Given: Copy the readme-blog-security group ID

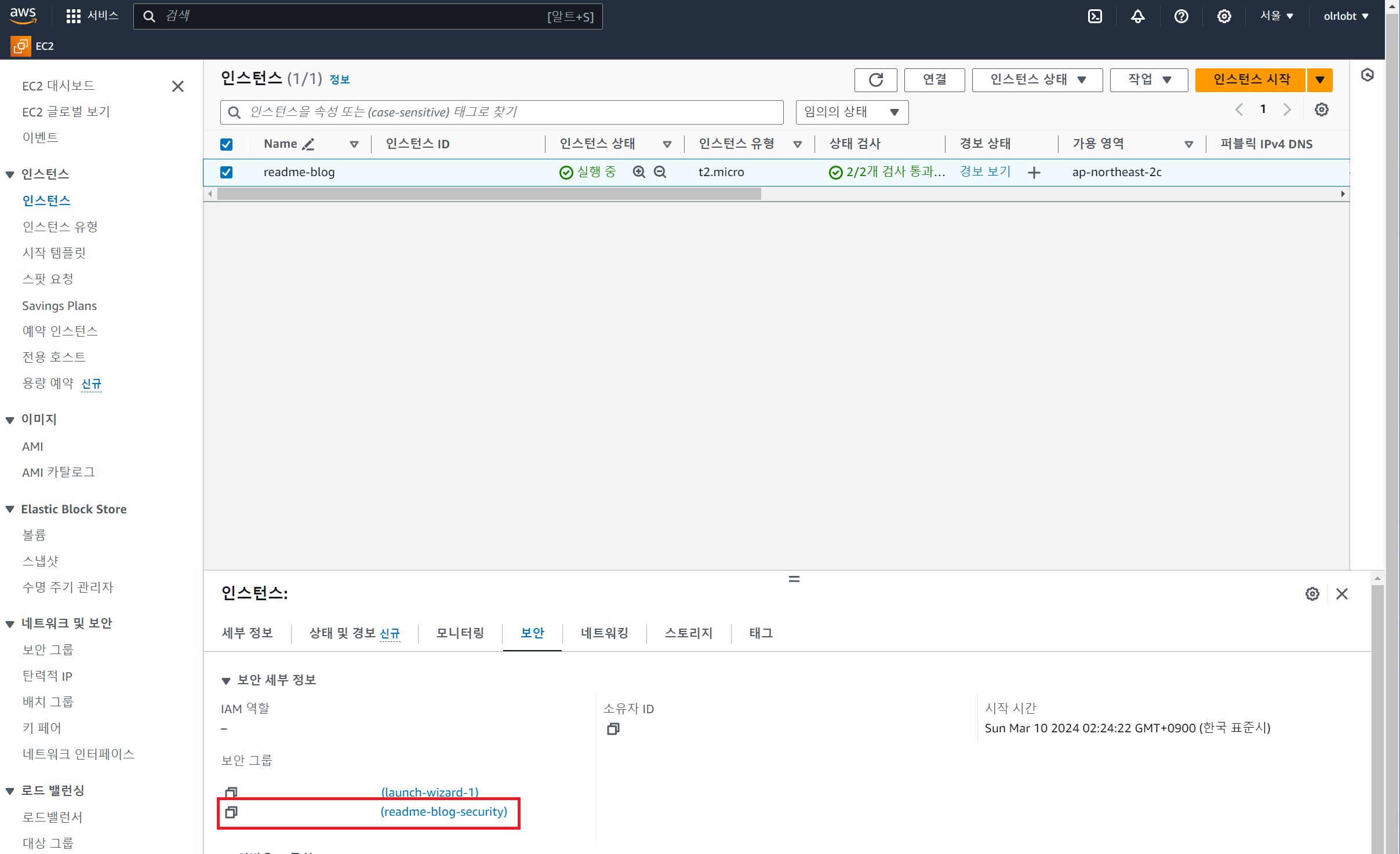Looking at the screenshot, I should [x=231, y=812].
